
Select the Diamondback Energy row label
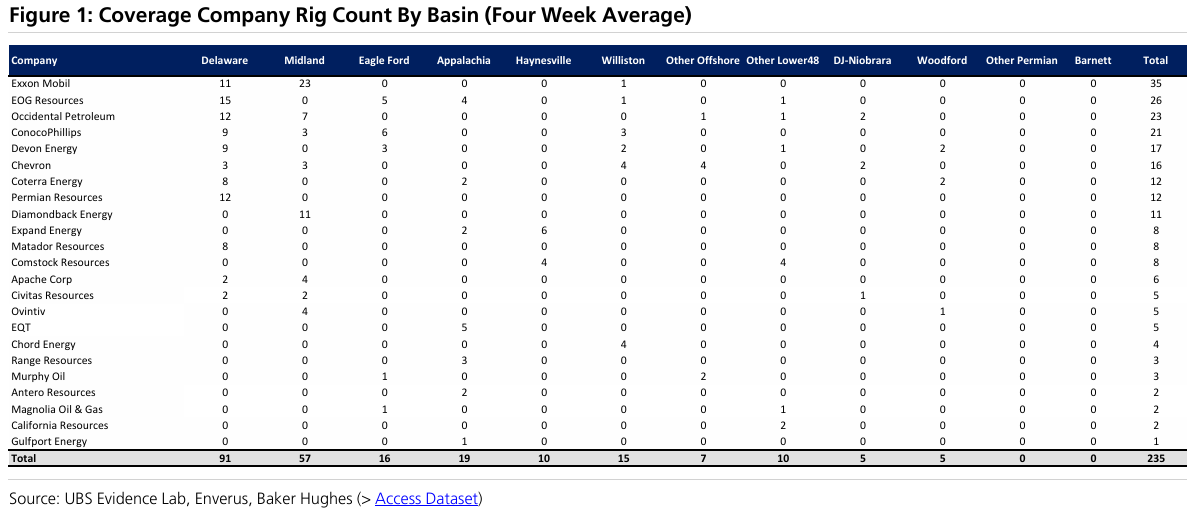tap(62, 214)
